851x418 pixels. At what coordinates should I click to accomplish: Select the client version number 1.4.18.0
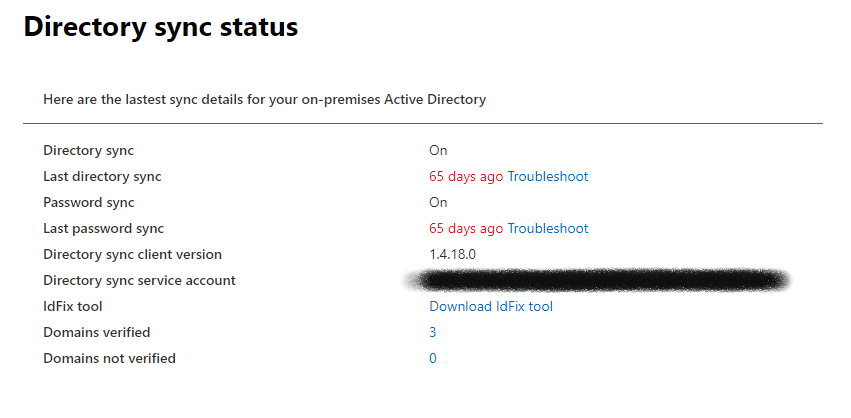coord(453,255)
